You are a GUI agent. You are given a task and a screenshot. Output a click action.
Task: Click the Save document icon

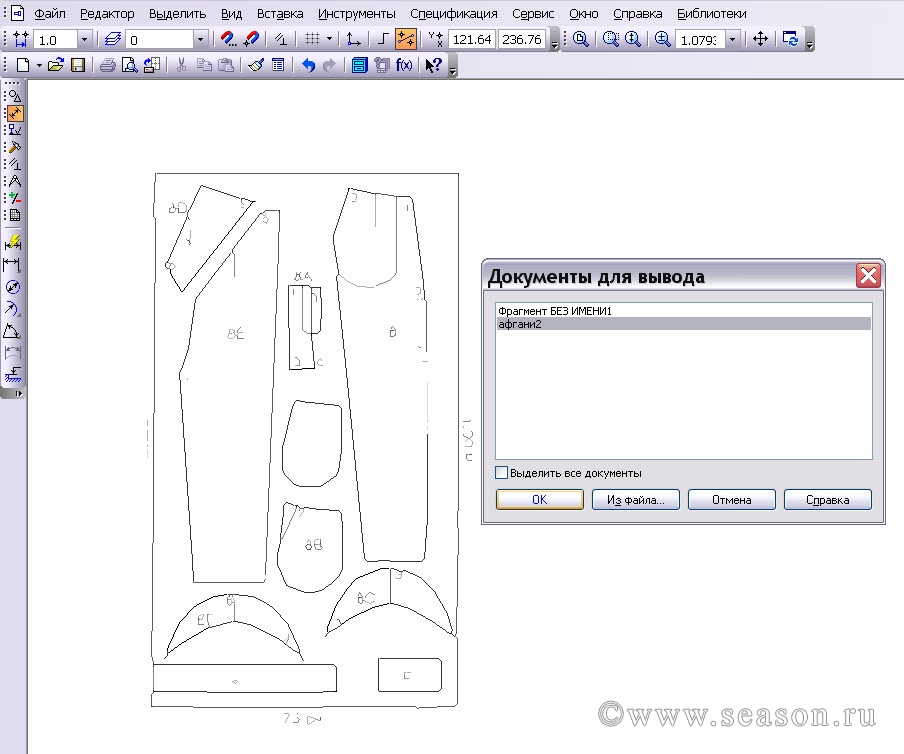(77, 66)
